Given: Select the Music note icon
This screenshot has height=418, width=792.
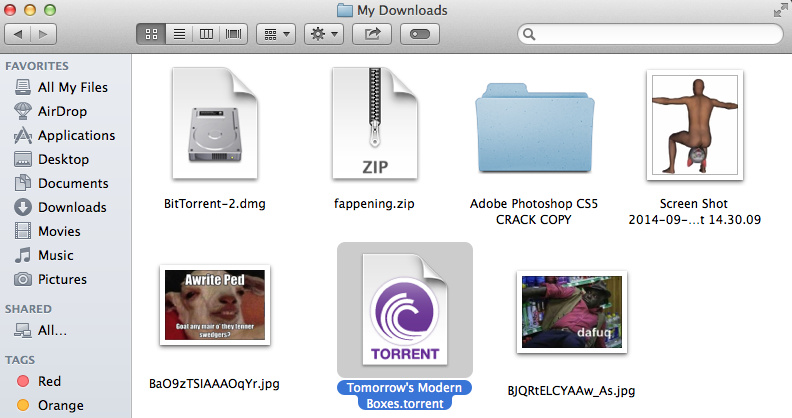Looking at the screenshot, I should (x=23, y=255).
